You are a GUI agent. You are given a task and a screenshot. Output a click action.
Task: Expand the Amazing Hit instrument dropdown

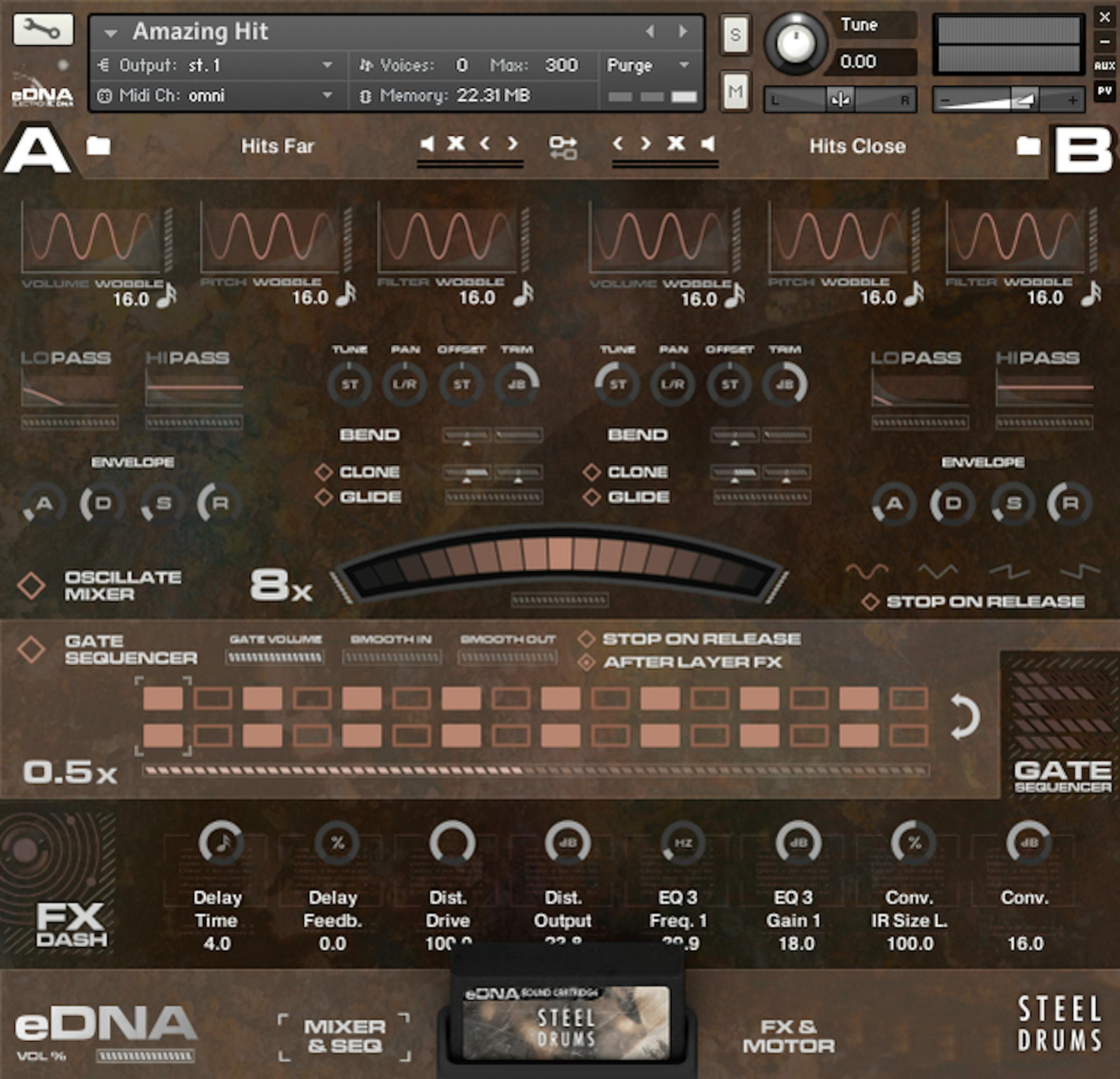pyautogui.click(x=111, y=33)
